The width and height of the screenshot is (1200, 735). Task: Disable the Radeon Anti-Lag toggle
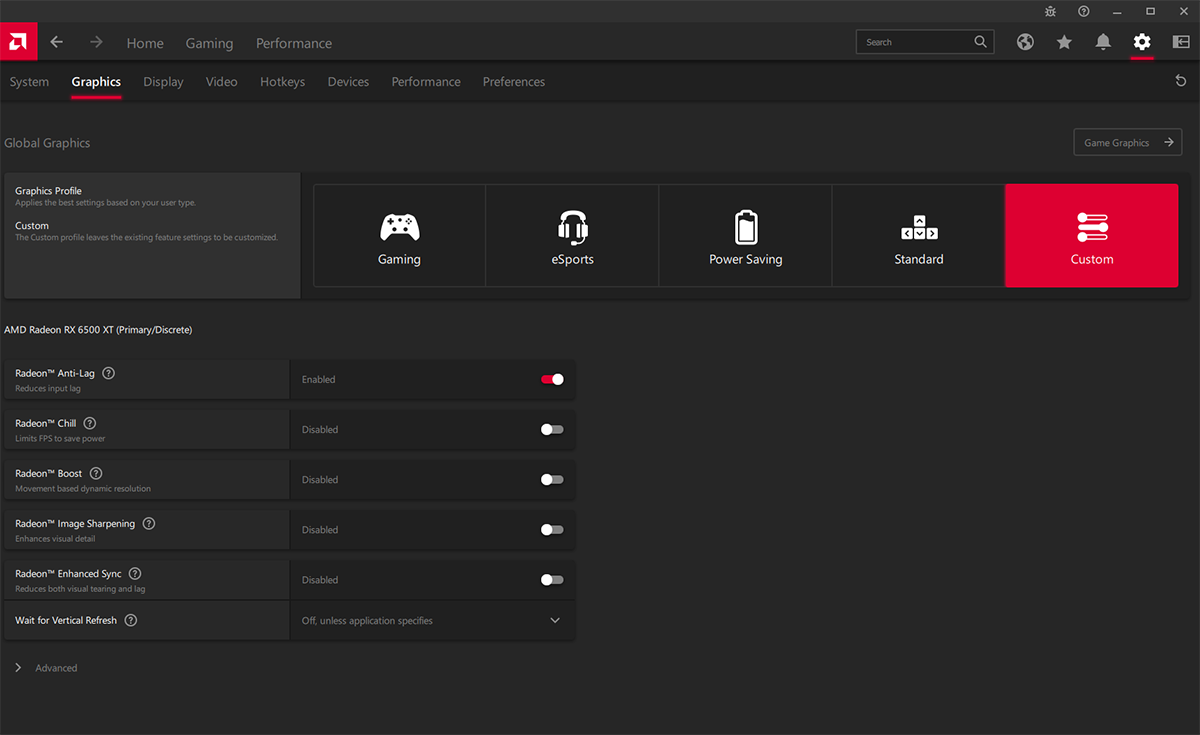(552, 379)
